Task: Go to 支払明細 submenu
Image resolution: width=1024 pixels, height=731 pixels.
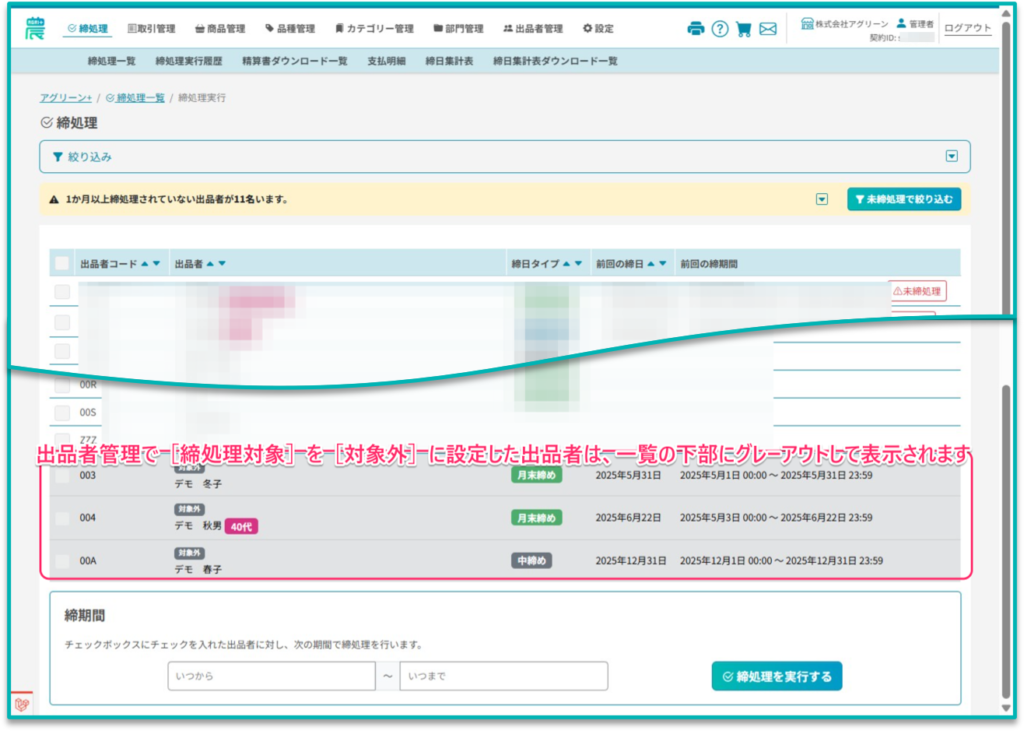Action: click(386, 61)
